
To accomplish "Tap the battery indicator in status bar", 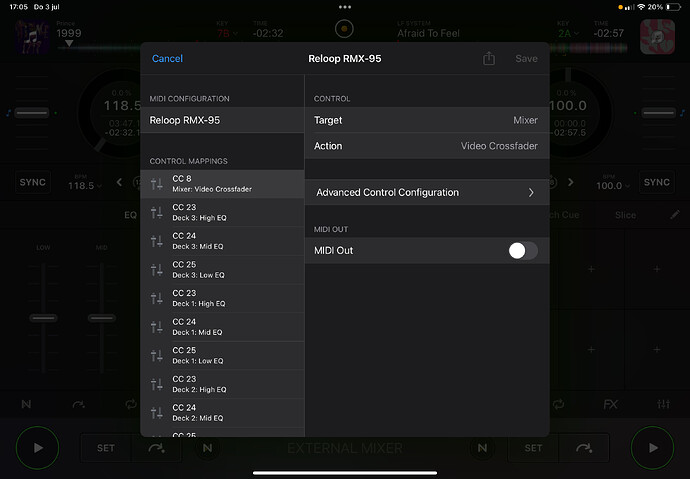I will [673, 7].
